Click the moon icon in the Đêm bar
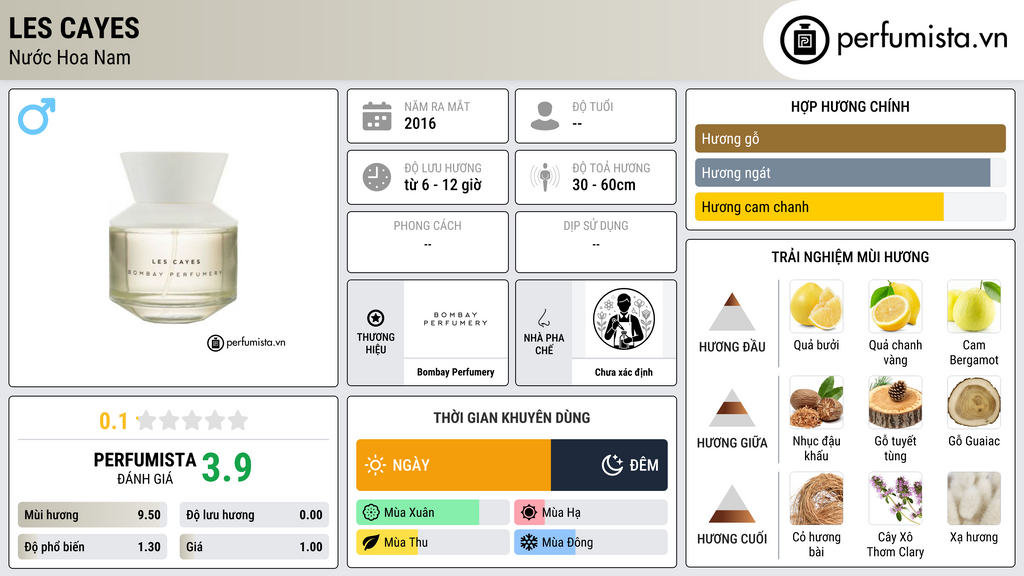This screenshot has height=576, width=1024. [612, 465]
